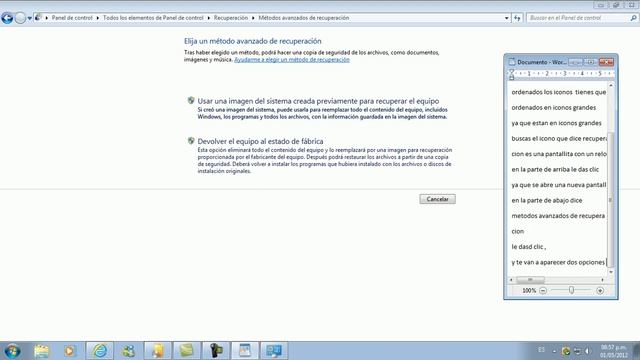Click WordPad document icon in title bar
Image resolution: width=640 pixels, height=360 pixels.
point(512,62)
